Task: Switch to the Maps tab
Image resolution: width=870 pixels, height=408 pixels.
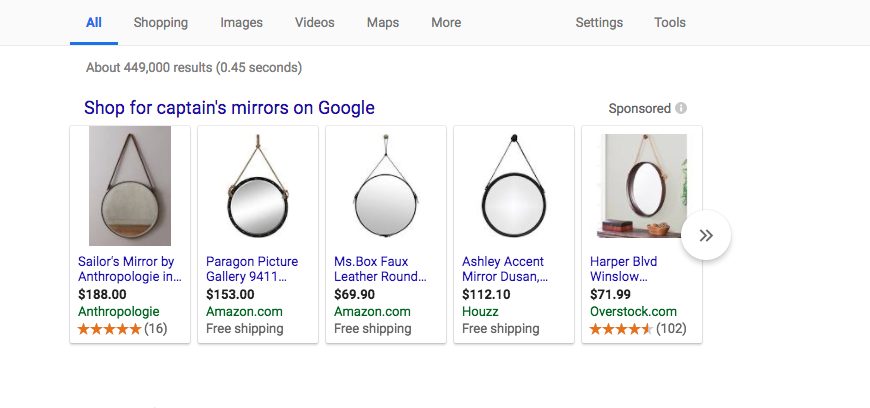Action: (383, 23)
